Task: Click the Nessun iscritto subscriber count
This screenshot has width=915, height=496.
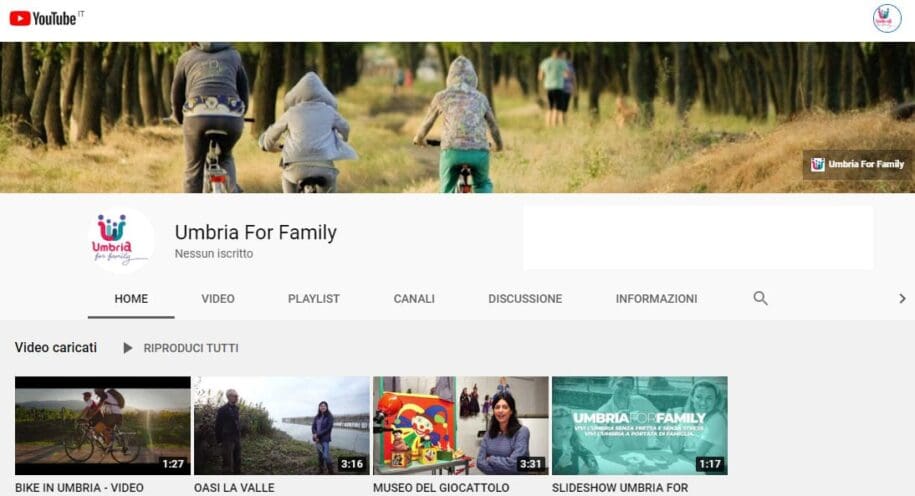Action: tap(214, 254)
